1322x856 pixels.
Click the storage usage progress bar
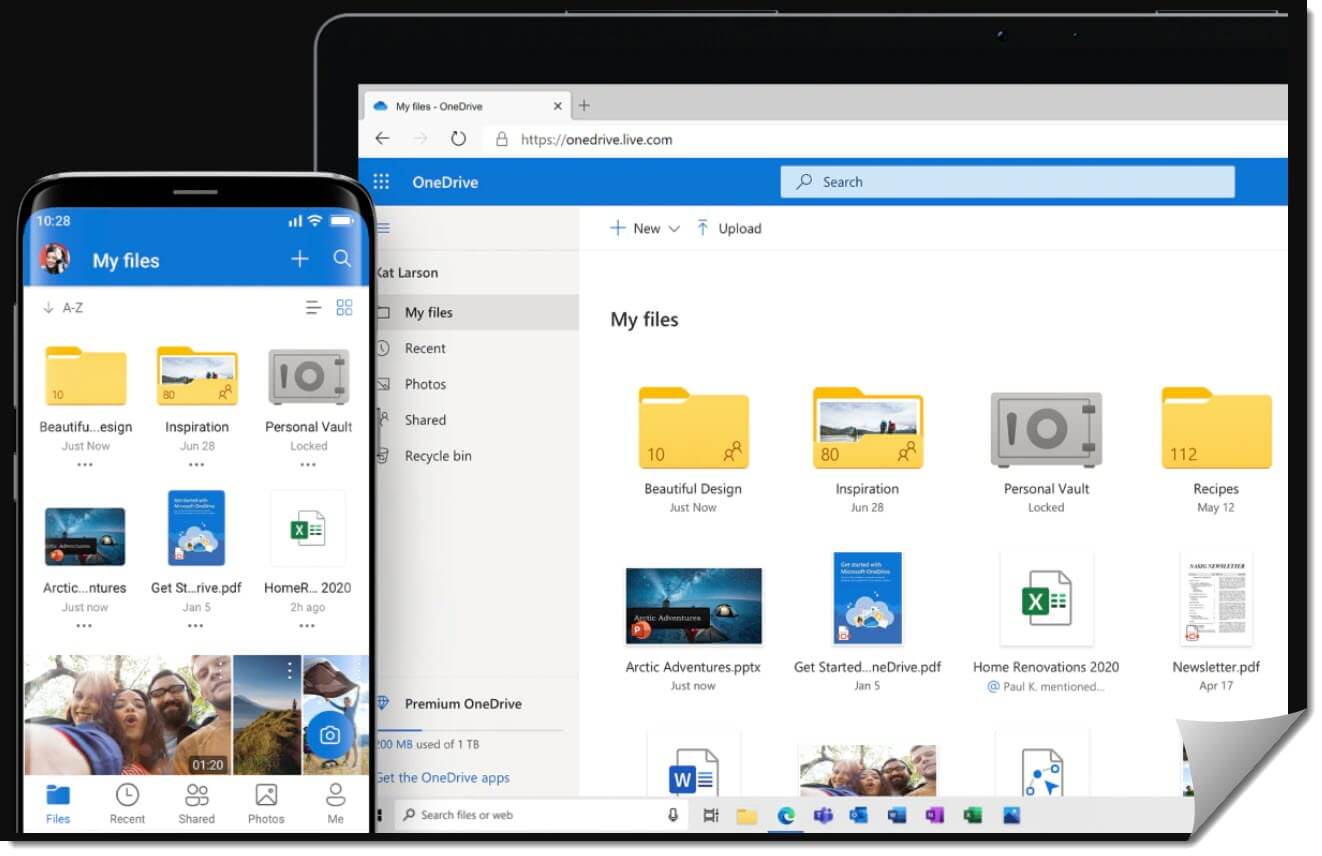pyautogui.click(x=468, y=730)
